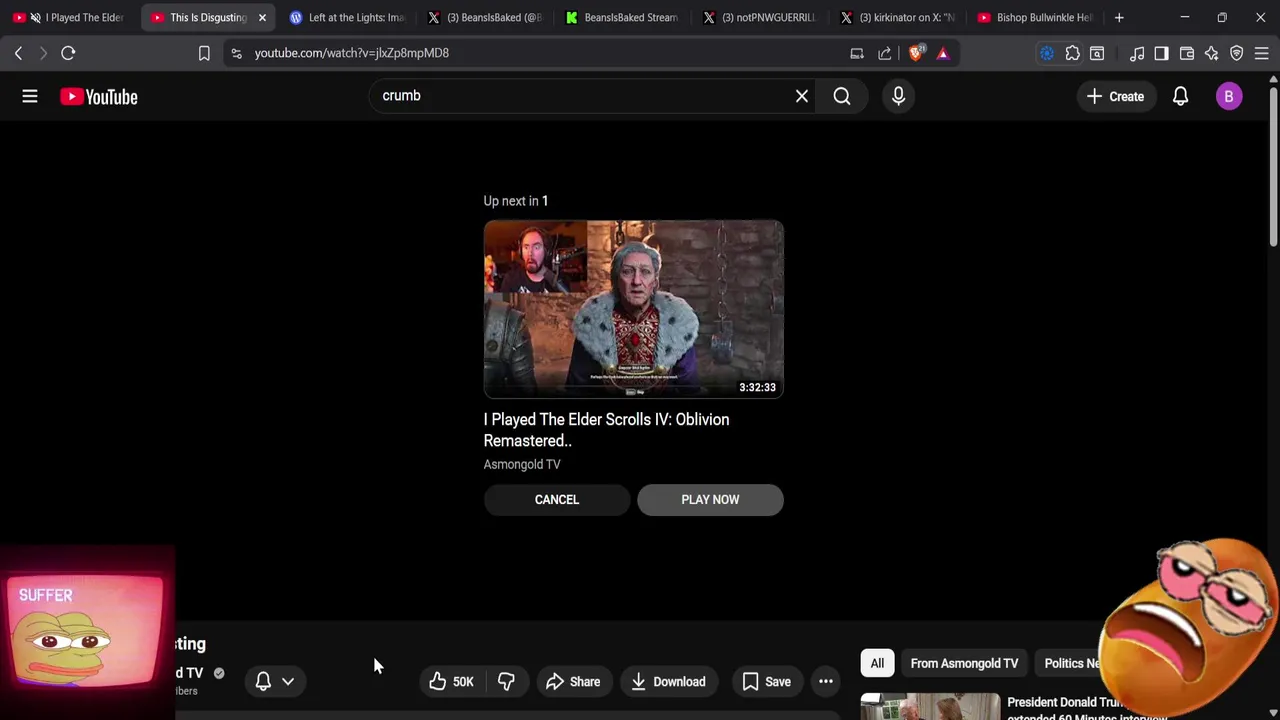This screenshot has width=1280, height=720.
Task: Dislike the video with thumbs down
Action: 507,682
